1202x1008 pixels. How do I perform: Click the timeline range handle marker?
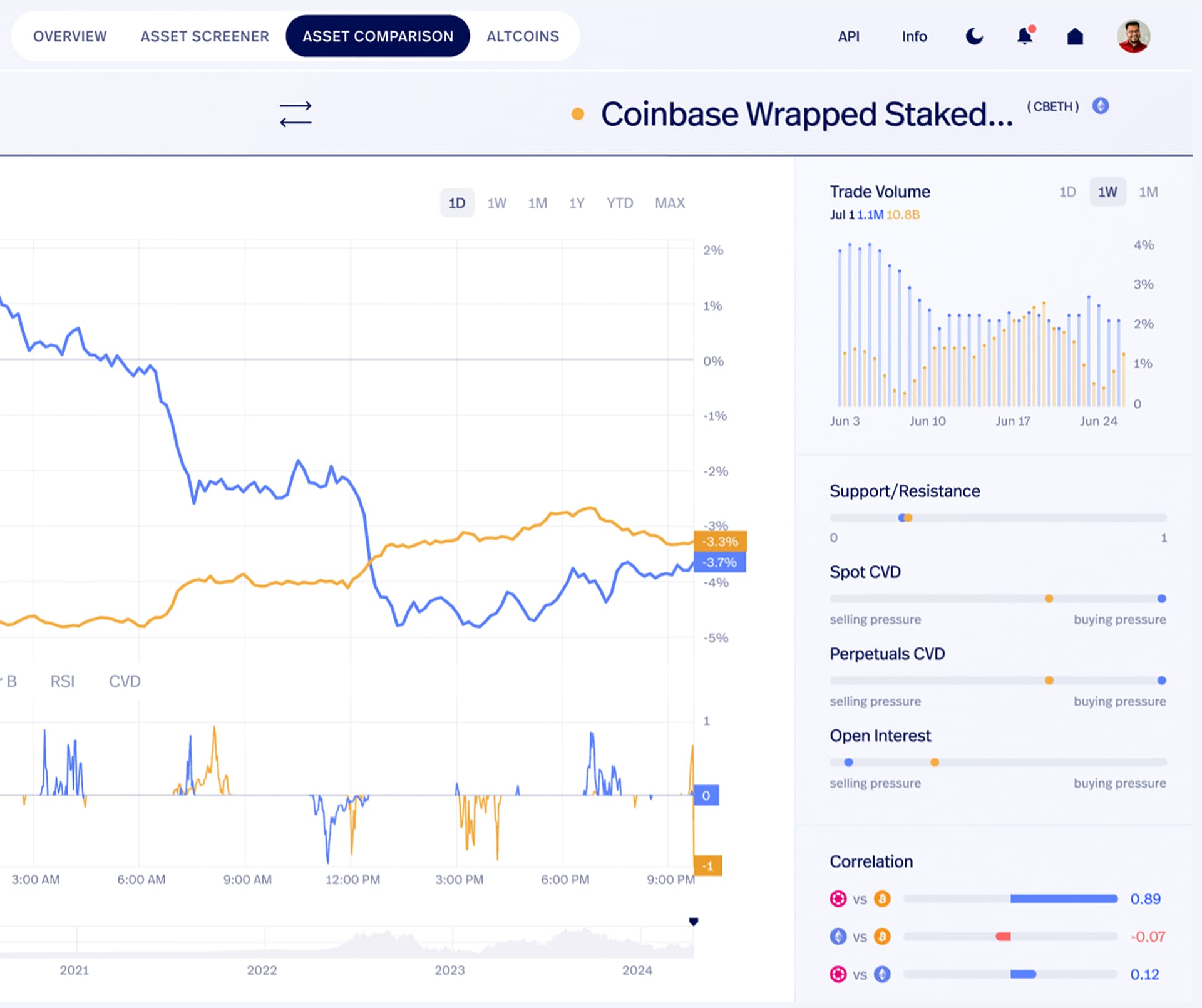click(694, 922)
